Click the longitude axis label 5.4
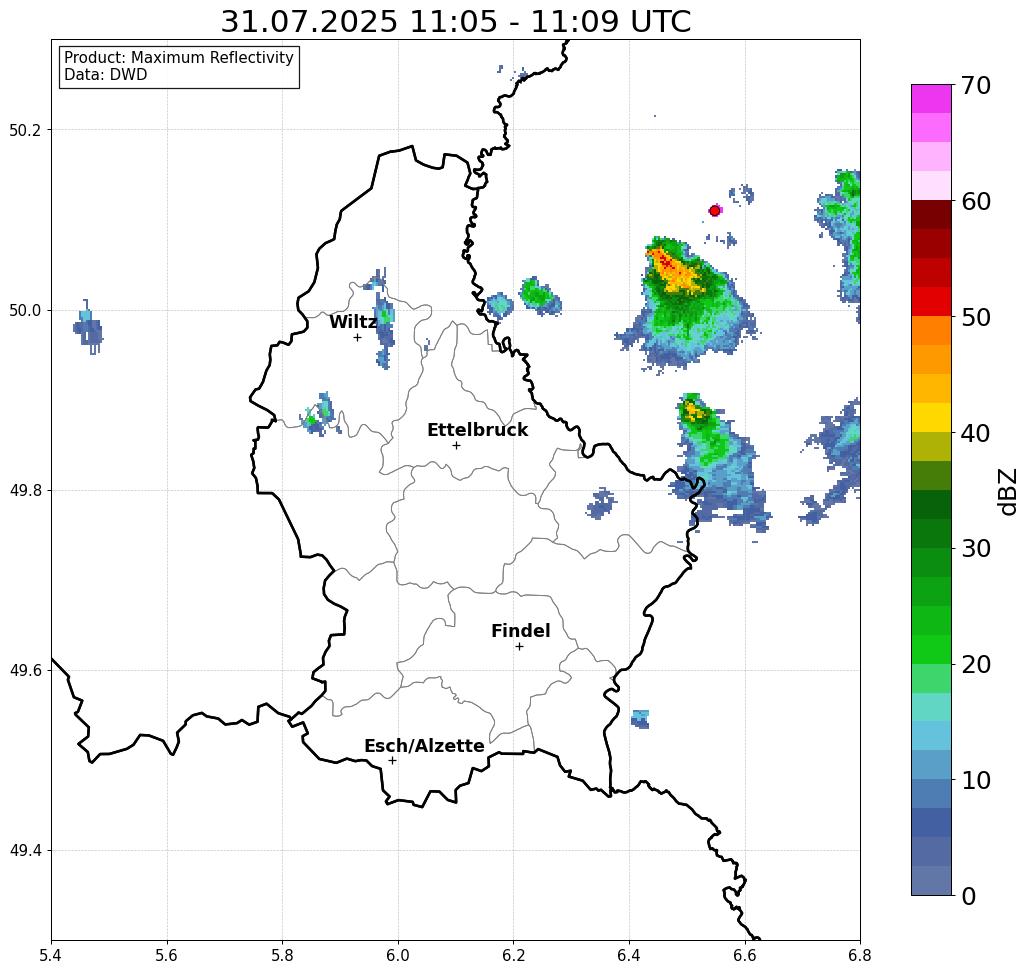Image resolution: width=1029 pixels, height=973 pixels. click(51, 955)
